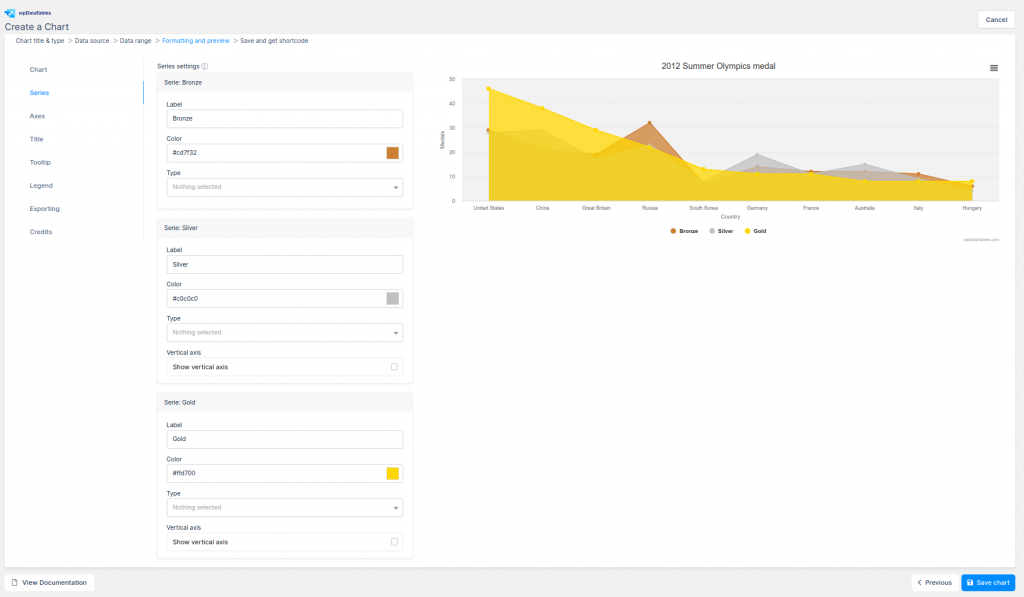Open the chart export hamburger menu
Image resolution: width=1024 pixels, height=597 pixels.
pos(993,67)
